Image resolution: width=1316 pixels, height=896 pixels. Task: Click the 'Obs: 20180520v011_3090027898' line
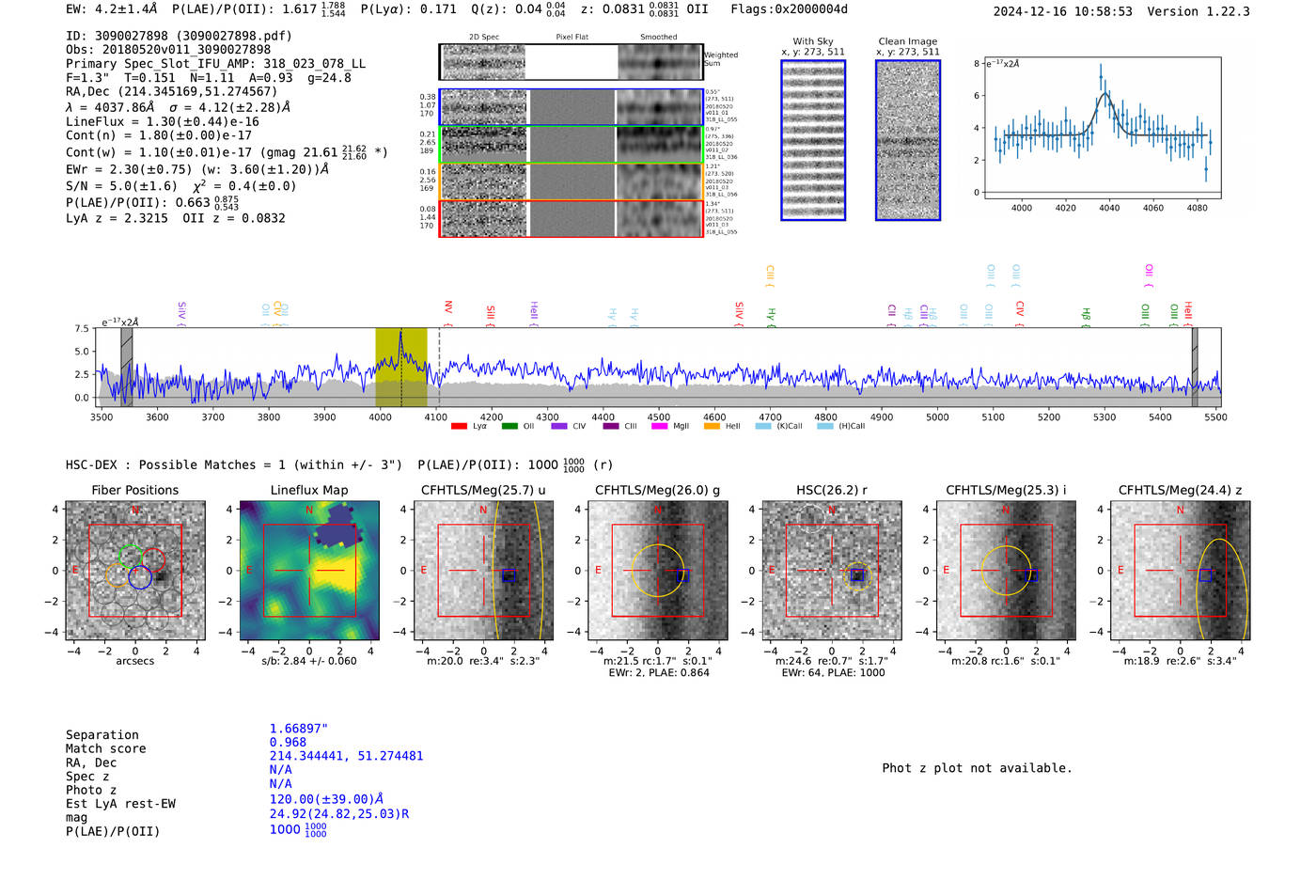click(x=168, y=50)
